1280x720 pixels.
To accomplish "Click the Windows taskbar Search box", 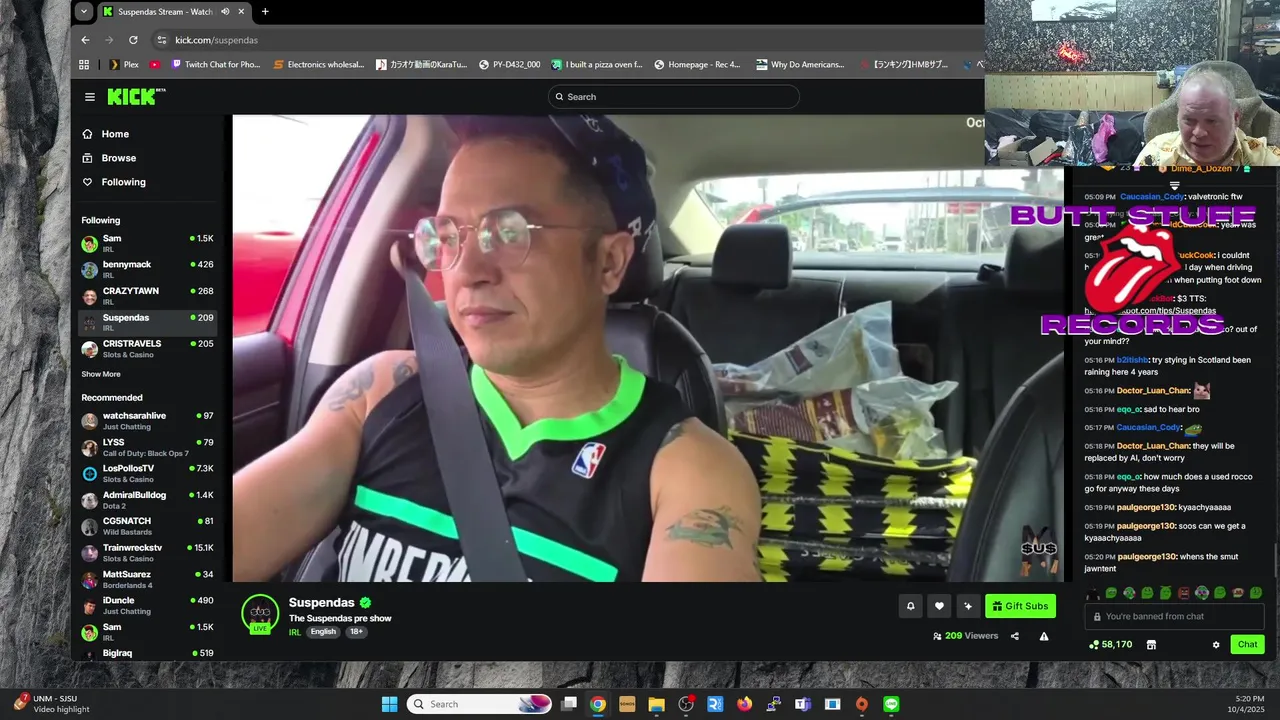I will tap(479, 704).
